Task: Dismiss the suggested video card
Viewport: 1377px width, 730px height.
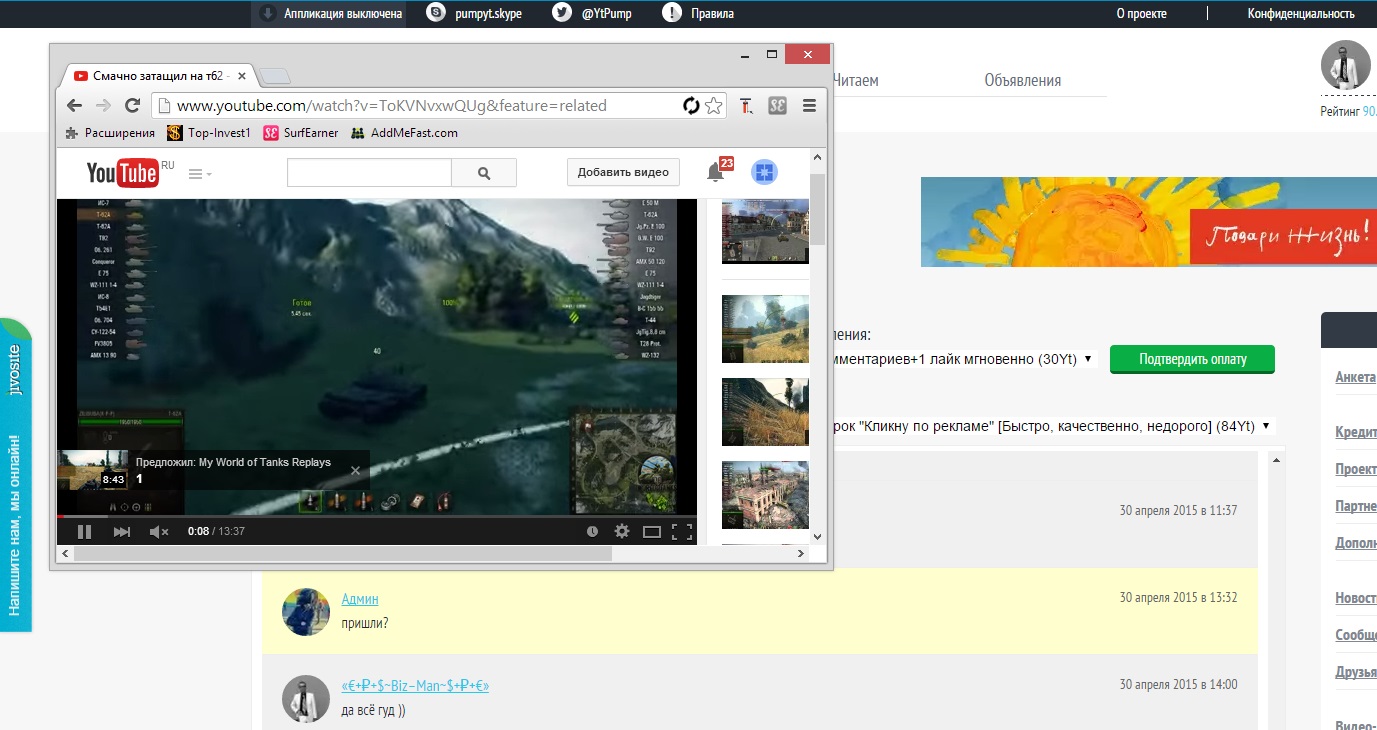Action: [355, 469]
